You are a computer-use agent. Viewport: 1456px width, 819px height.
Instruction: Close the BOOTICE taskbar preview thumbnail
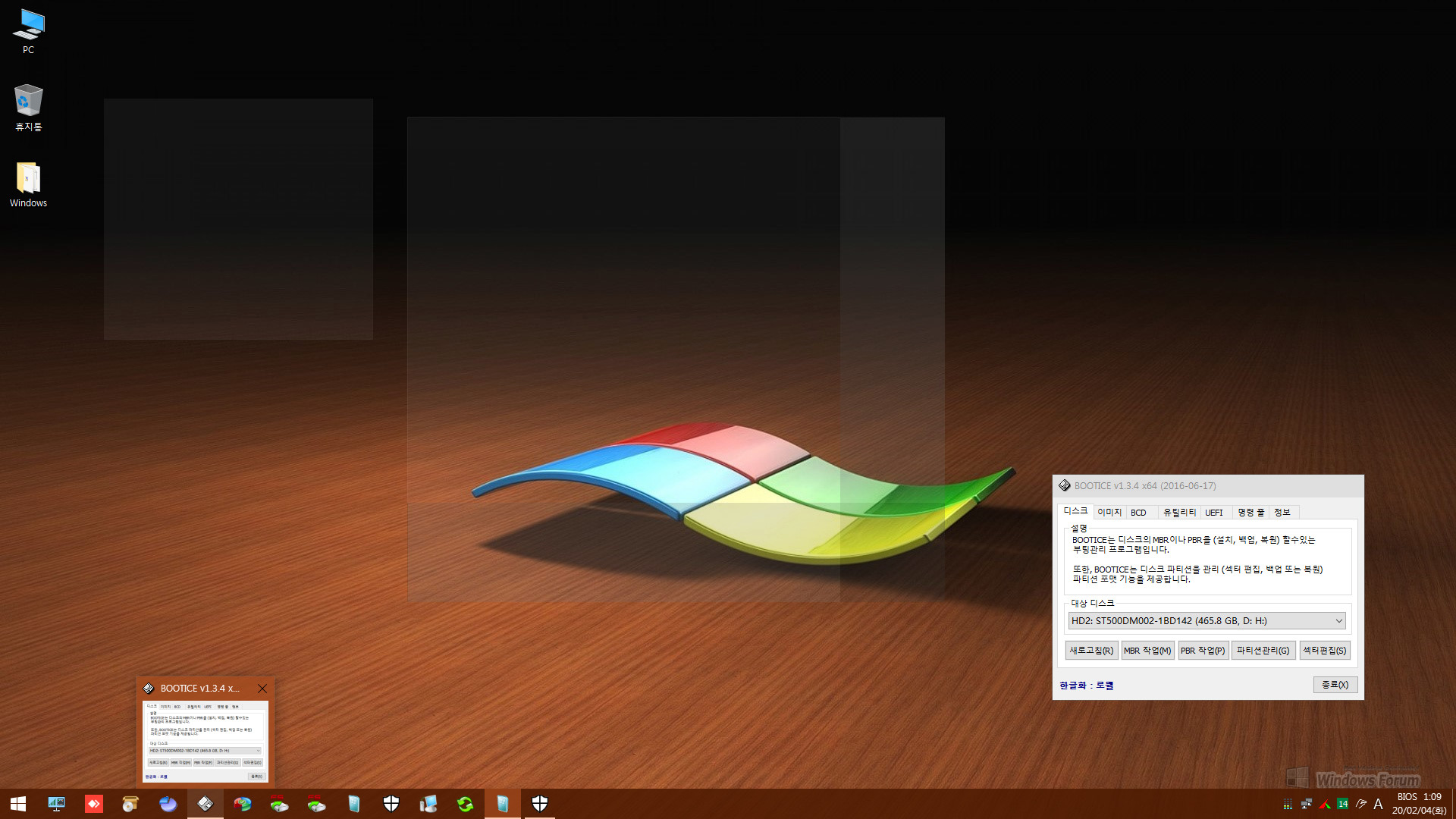(x=262, y=689)
